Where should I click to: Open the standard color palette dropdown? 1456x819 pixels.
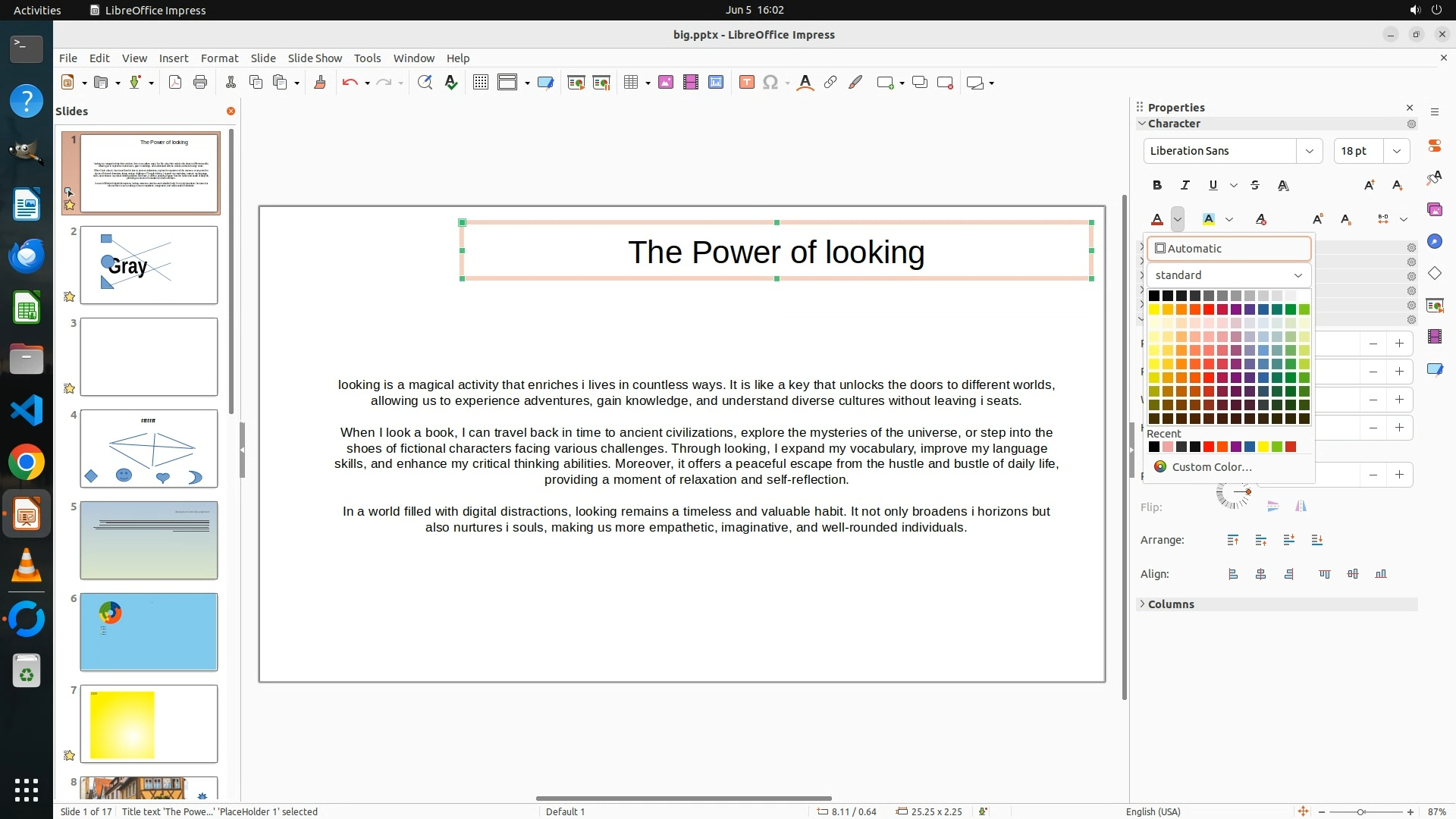pyautogui.click(x=1298, y=275)
